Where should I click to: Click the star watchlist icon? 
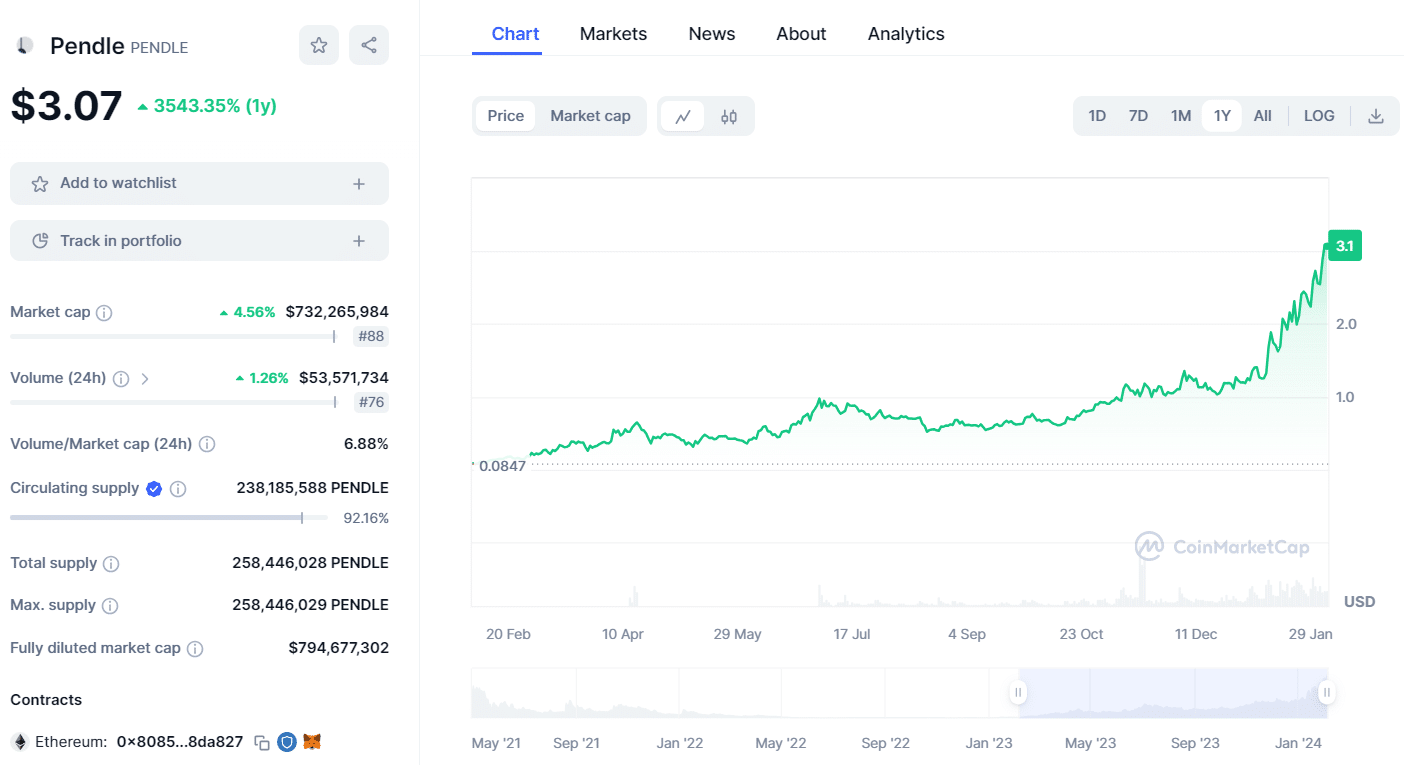[x=319, y=45]
